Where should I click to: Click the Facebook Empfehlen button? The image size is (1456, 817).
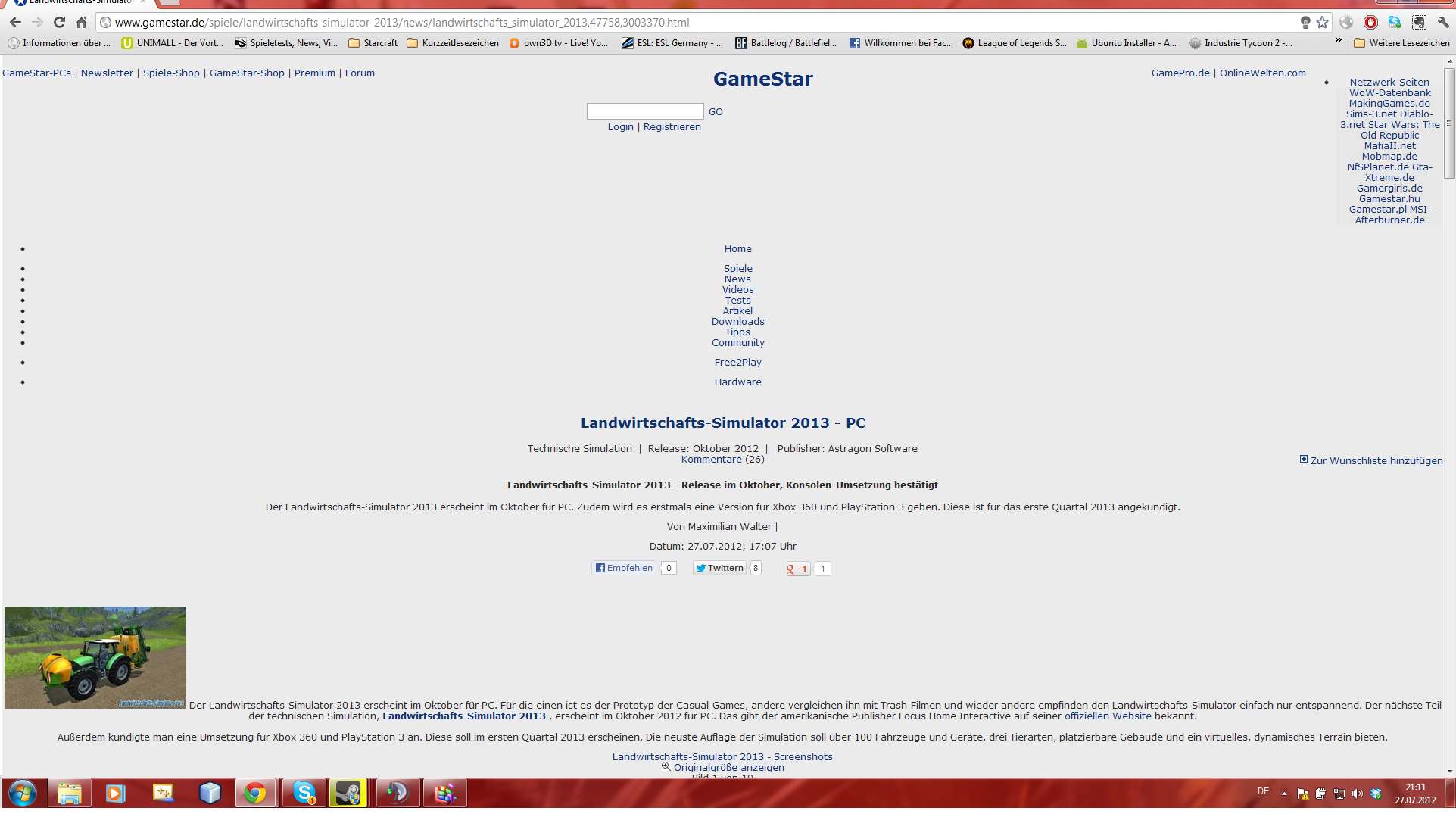tap(624, 568)
